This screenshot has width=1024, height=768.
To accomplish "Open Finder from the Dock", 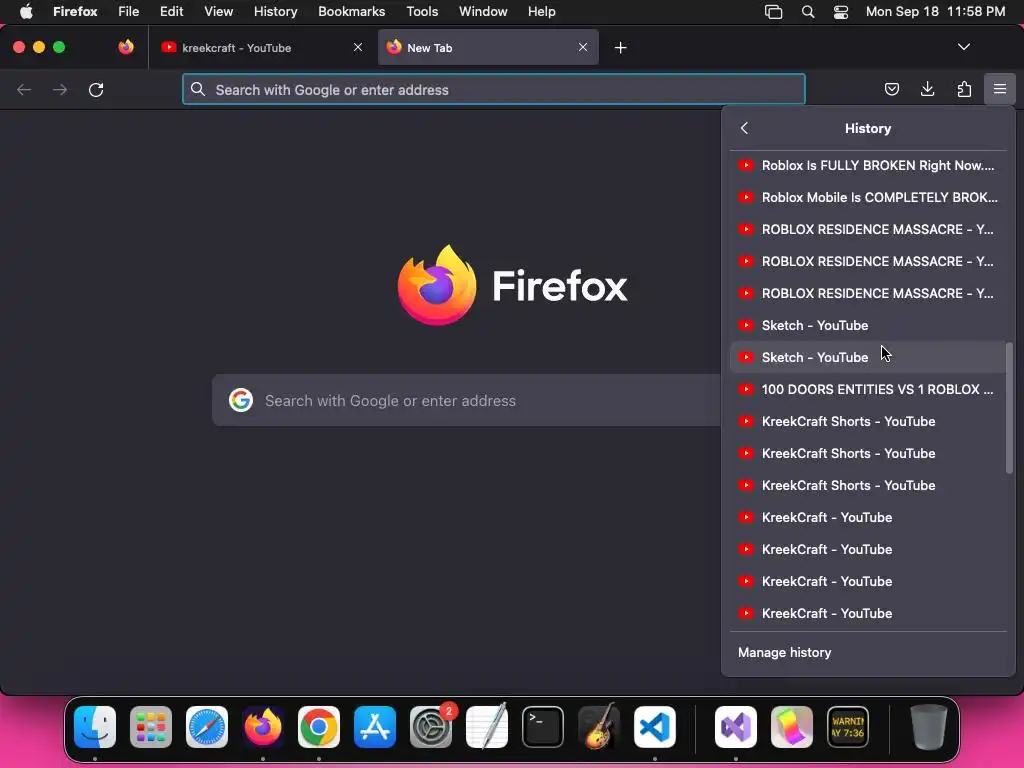I will tap(95, 727).
